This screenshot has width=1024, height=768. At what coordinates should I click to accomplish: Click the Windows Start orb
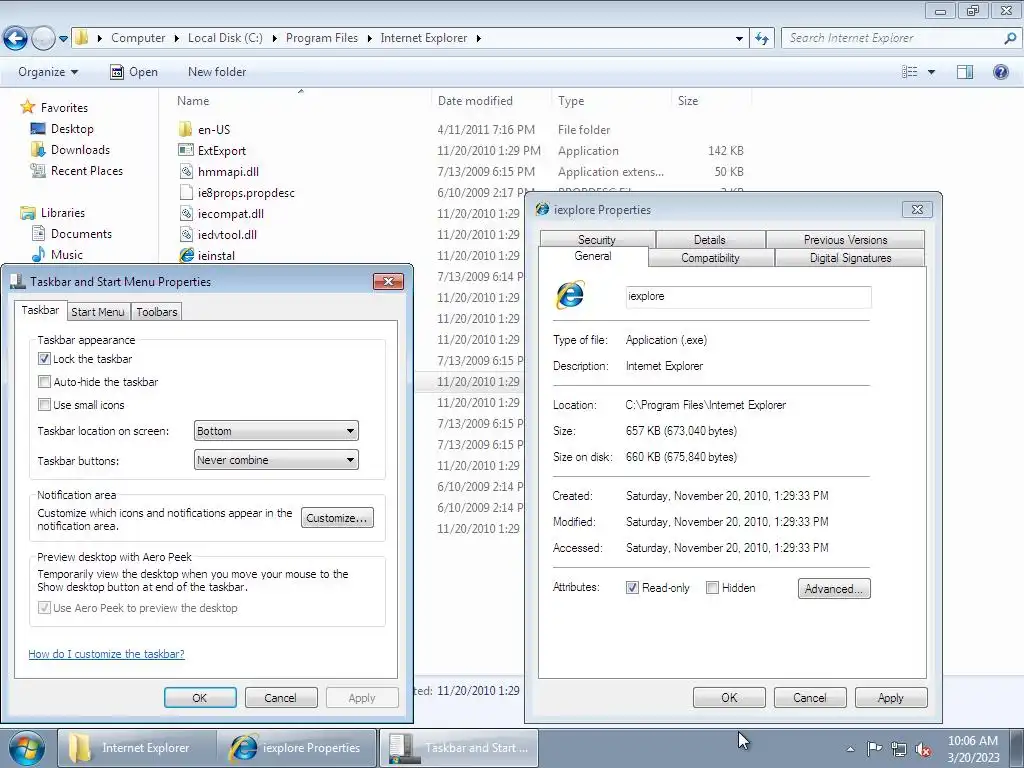(x=26, y=748)
